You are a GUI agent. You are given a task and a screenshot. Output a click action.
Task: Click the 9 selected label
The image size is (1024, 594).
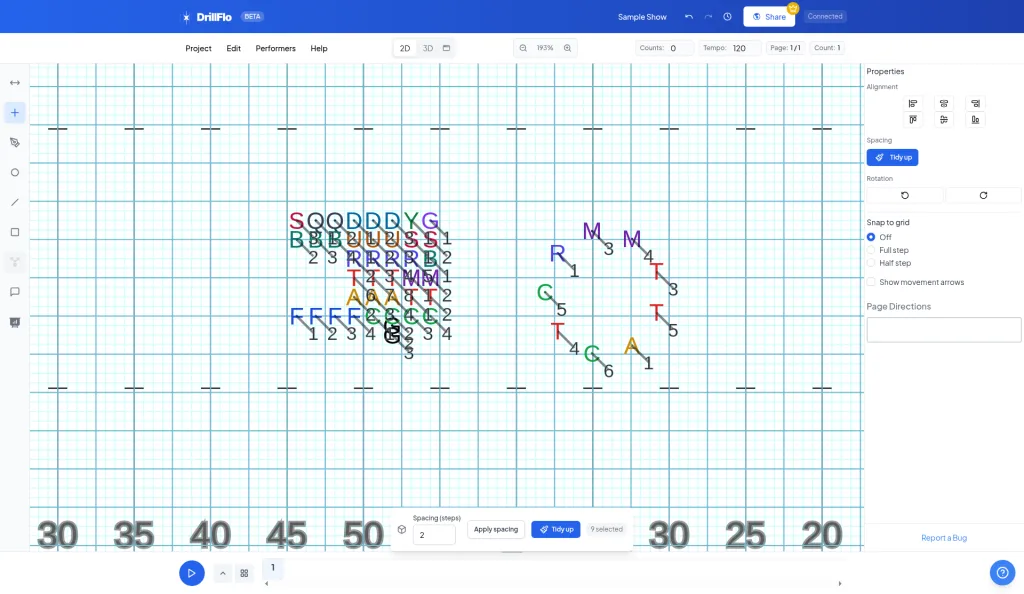(607, 529)
